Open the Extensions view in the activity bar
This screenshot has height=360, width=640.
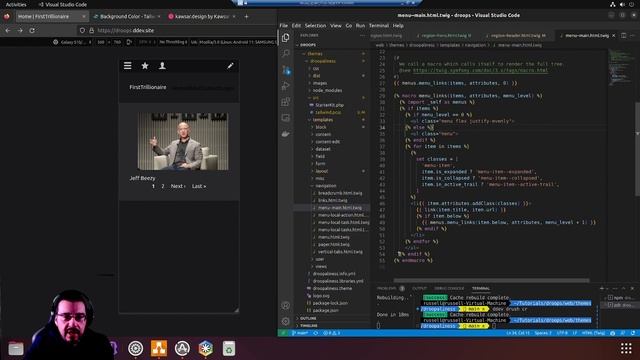point(286,102)
